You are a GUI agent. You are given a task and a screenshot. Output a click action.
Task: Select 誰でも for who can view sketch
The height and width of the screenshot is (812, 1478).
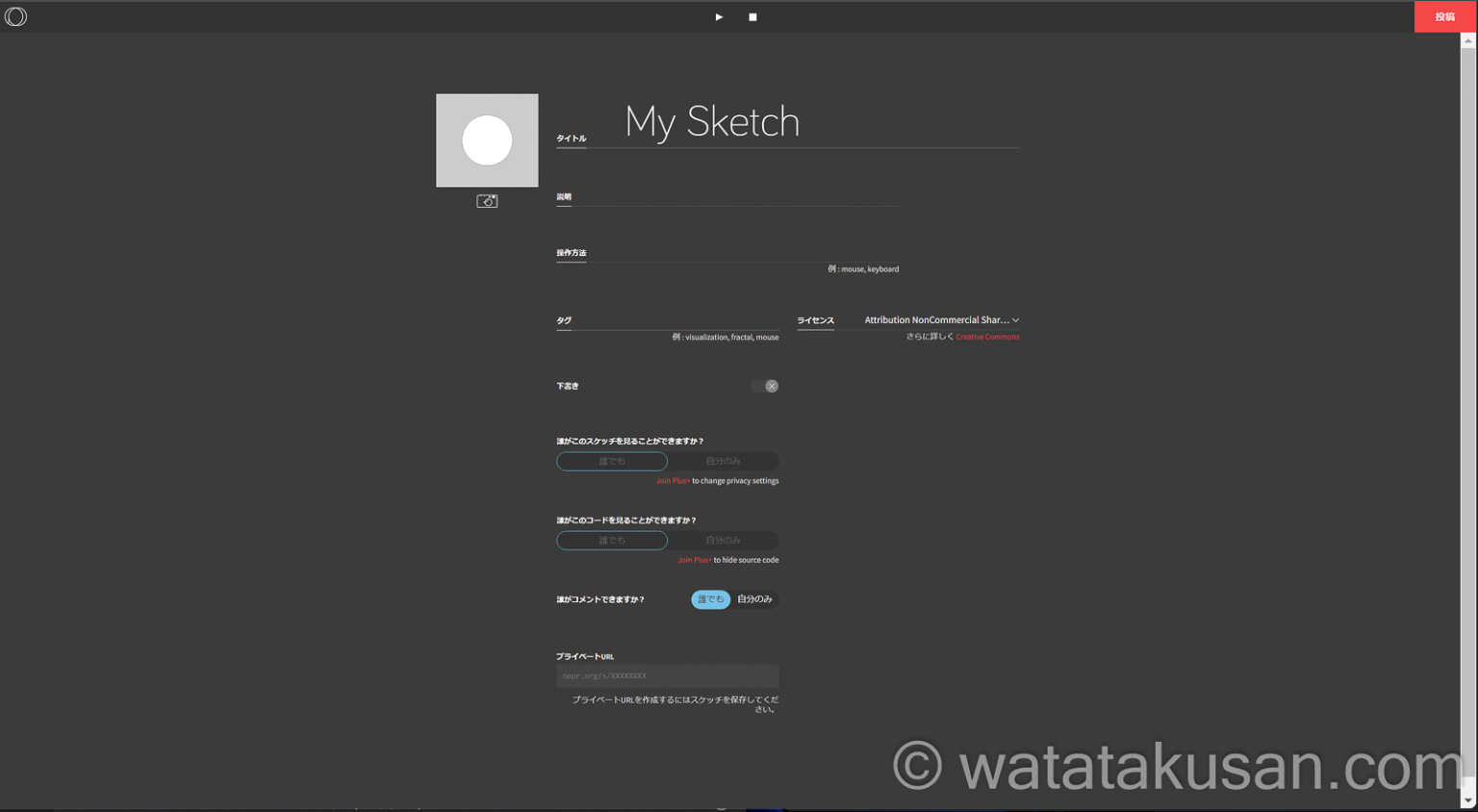pos(612,462)
